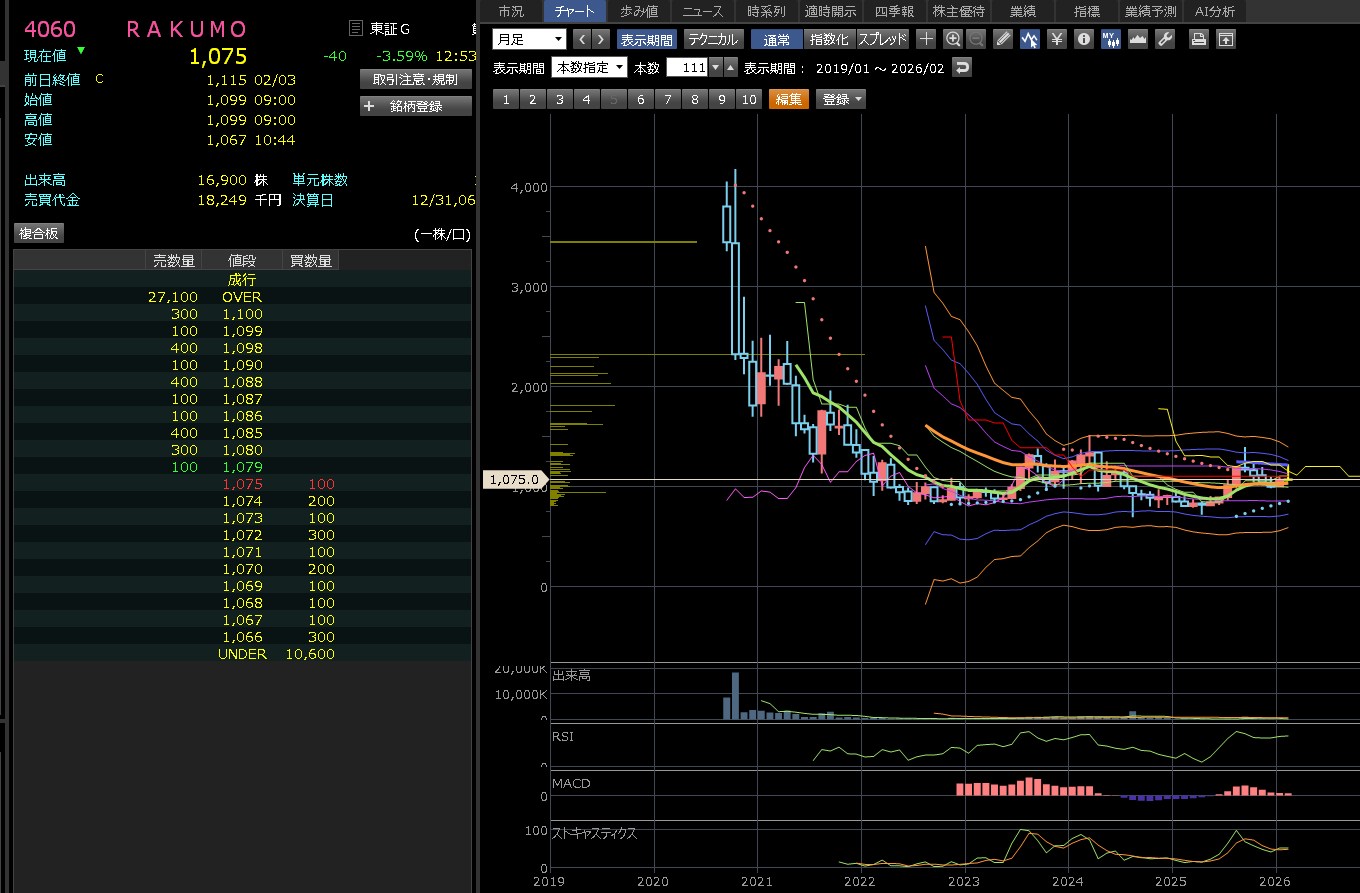Print the chart with printer icon
The height and width of the screenshot is (893, 1360).
point(1198,39)
